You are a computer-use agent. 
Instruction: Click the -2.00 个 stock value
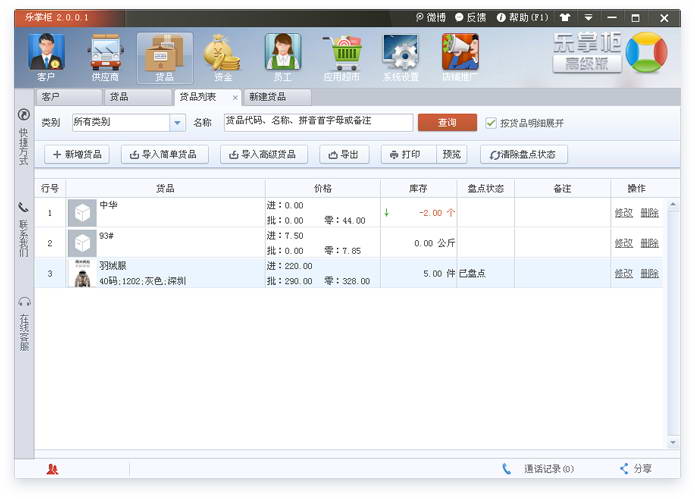point(437,213)
